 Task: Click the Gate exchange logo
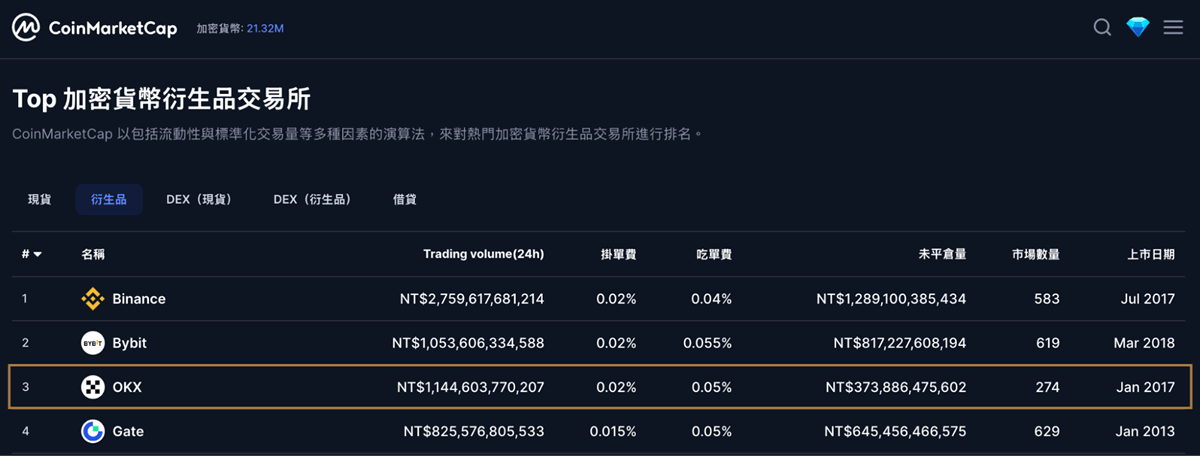point(93,431)
